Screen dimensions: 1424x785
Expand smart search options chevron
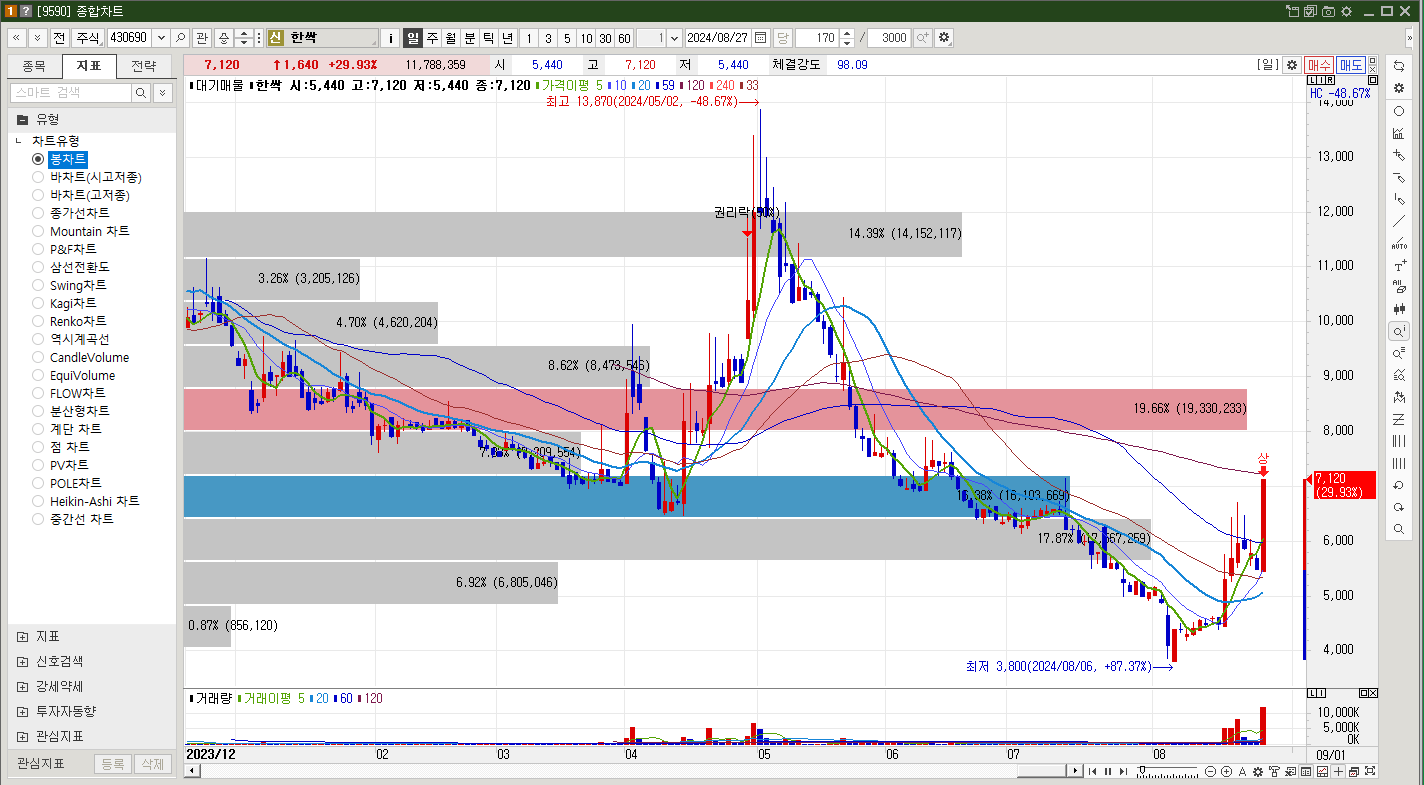coord(161,92)
